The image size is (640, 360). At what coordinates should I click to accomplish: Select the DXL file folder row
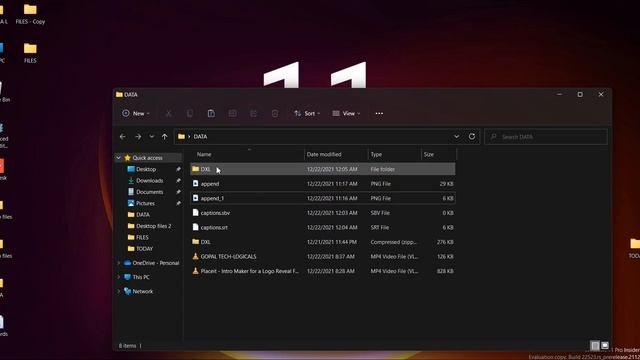tap(322, 169)
